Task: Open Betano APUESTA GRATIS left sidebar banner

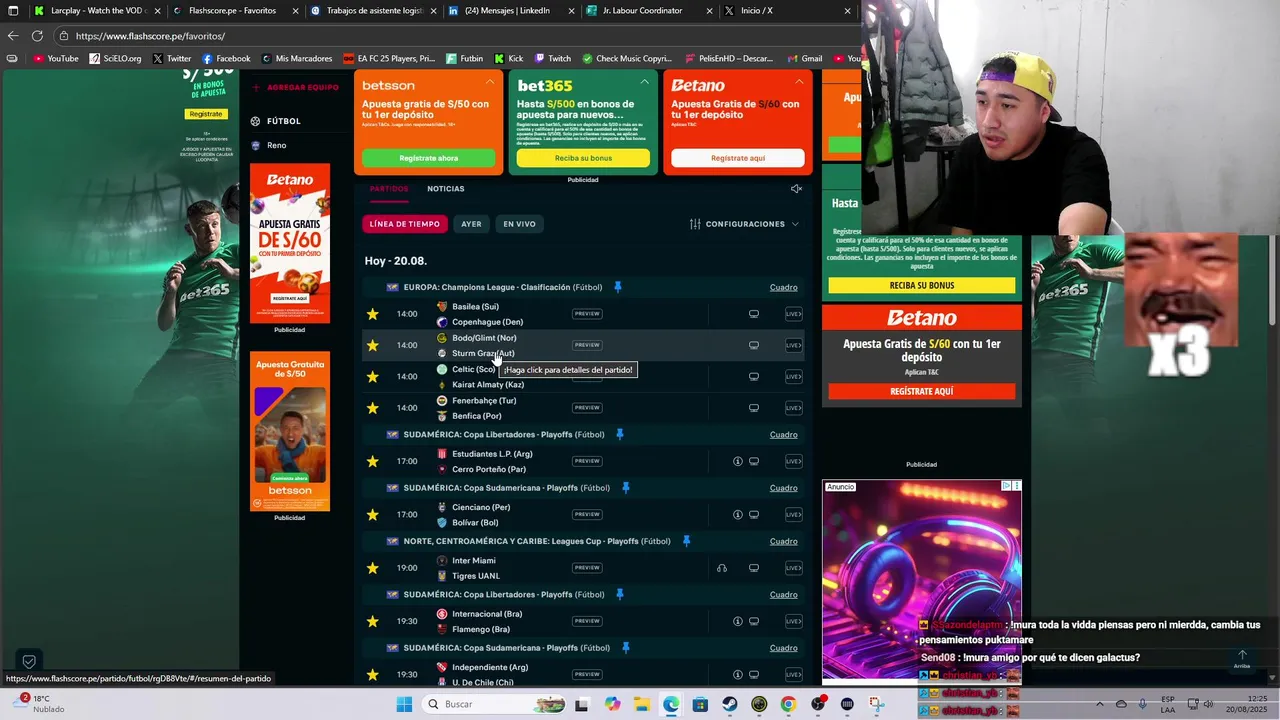Action: (x=290, y=243)
